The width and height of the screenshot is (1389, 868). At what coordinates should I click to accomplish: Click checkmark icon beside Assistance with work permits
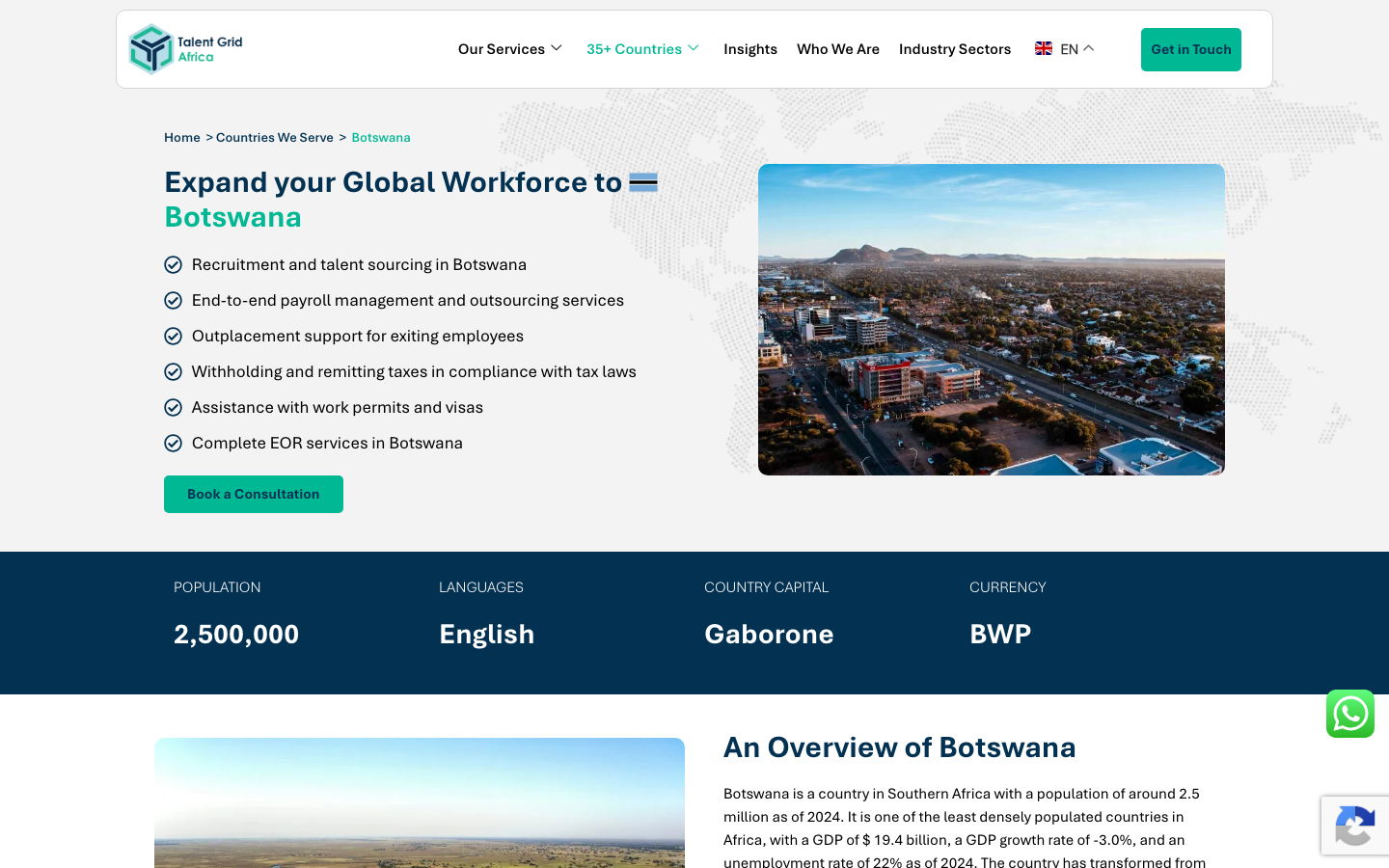tap(174, 407)
